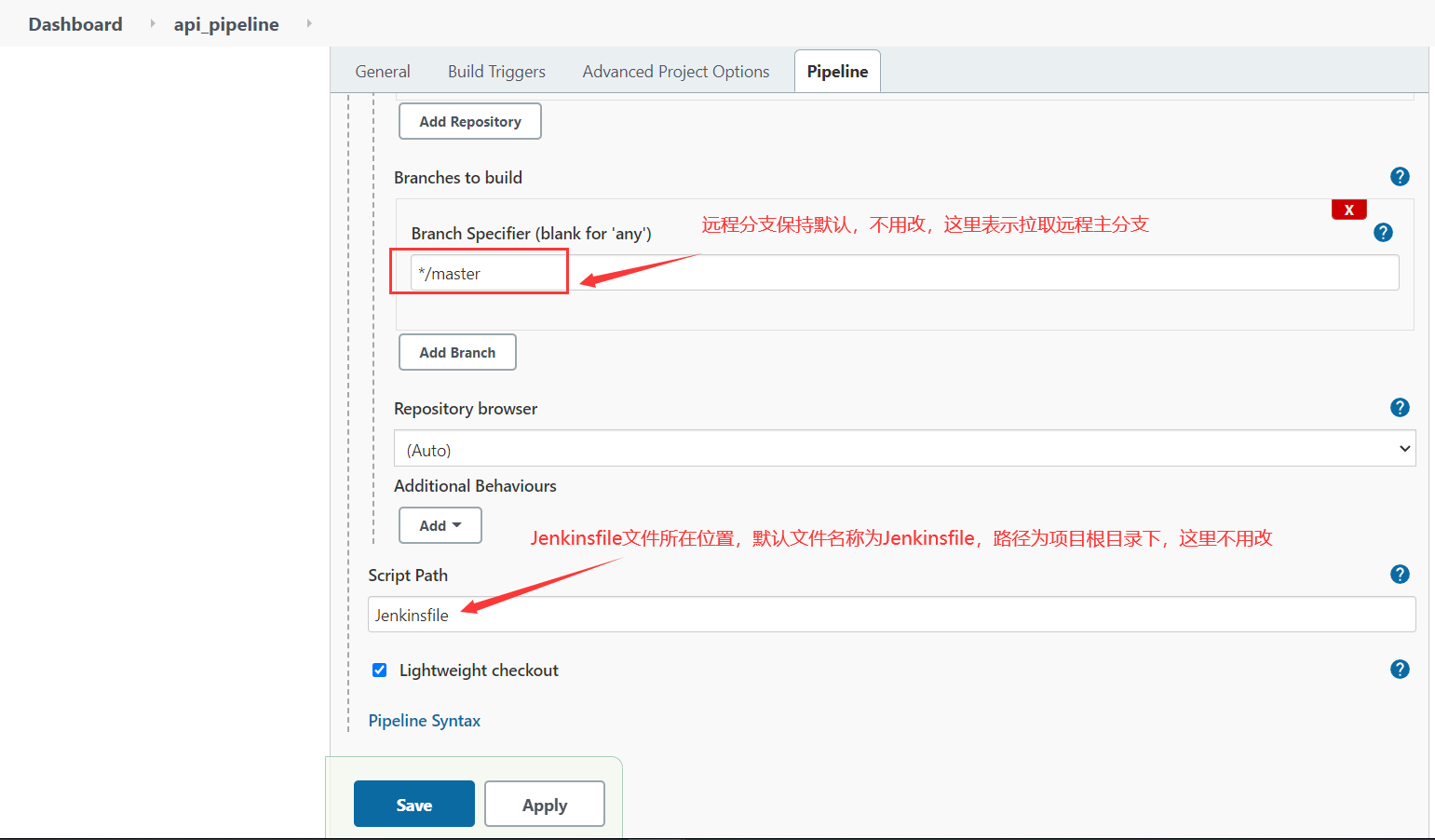Show help for Script Path

point(1399,575)
